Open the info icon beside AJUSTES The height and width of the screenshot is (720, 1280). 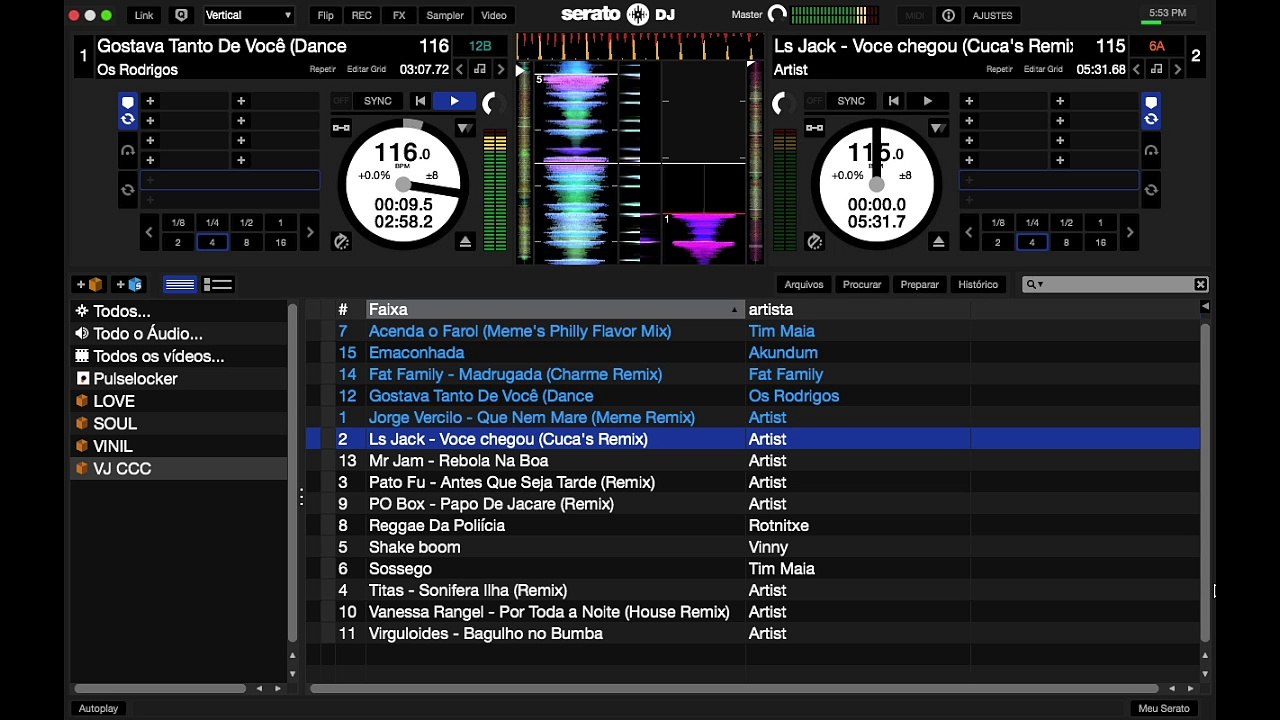949,15
